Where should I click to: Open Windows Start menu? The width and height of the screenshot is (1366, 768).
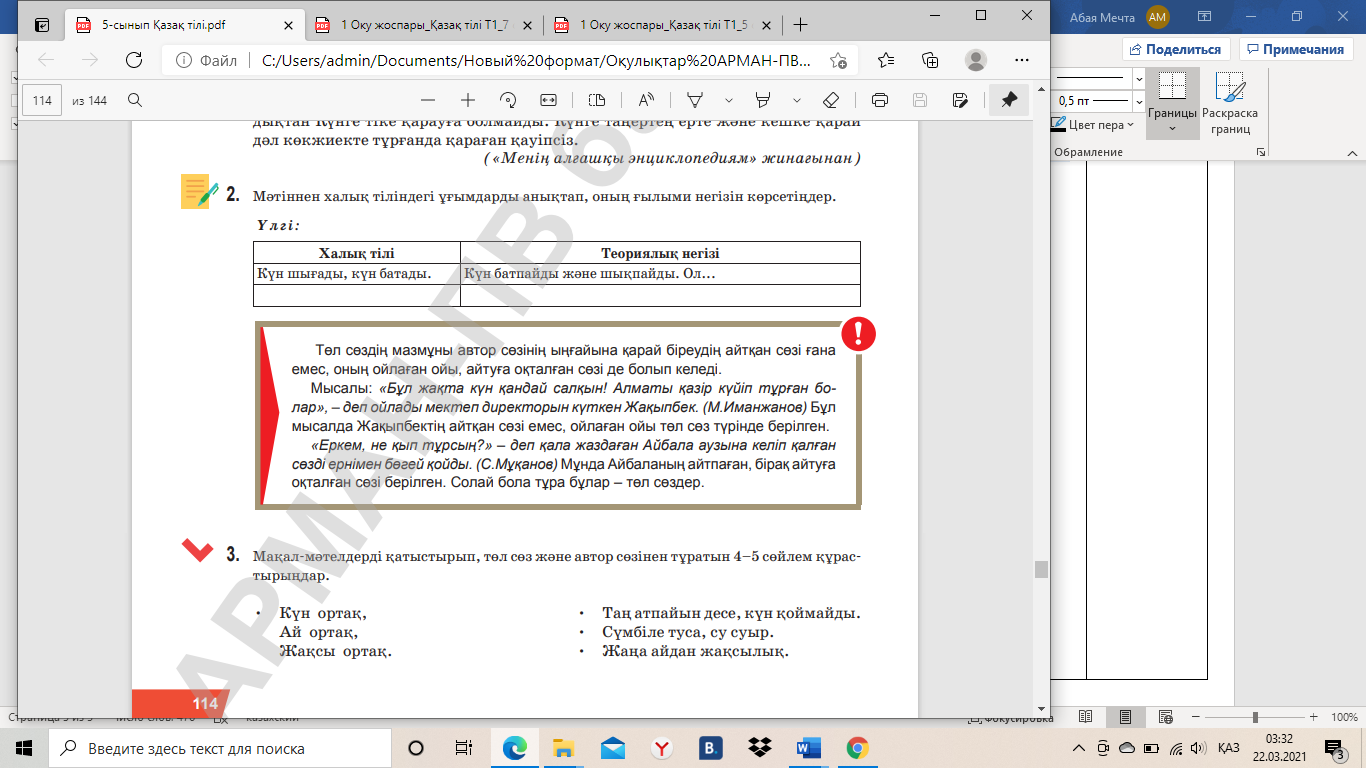(24, 748)
